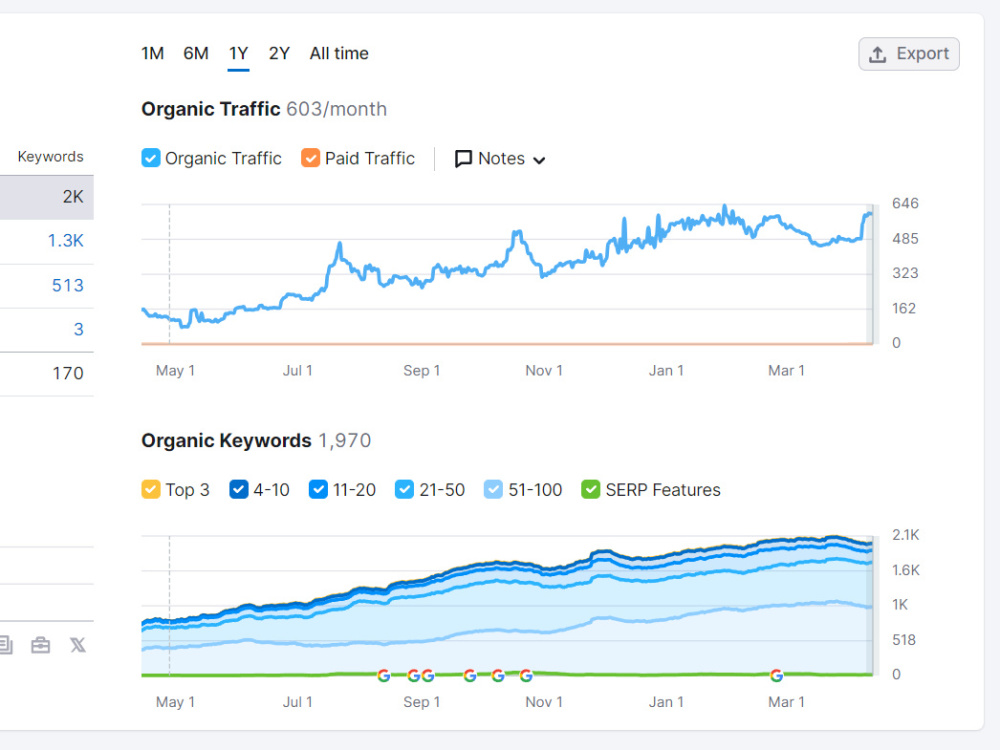
Task: Toggle the Top 3 keywords checkbox
Action: pyautogui.click(x=151, y=489)
